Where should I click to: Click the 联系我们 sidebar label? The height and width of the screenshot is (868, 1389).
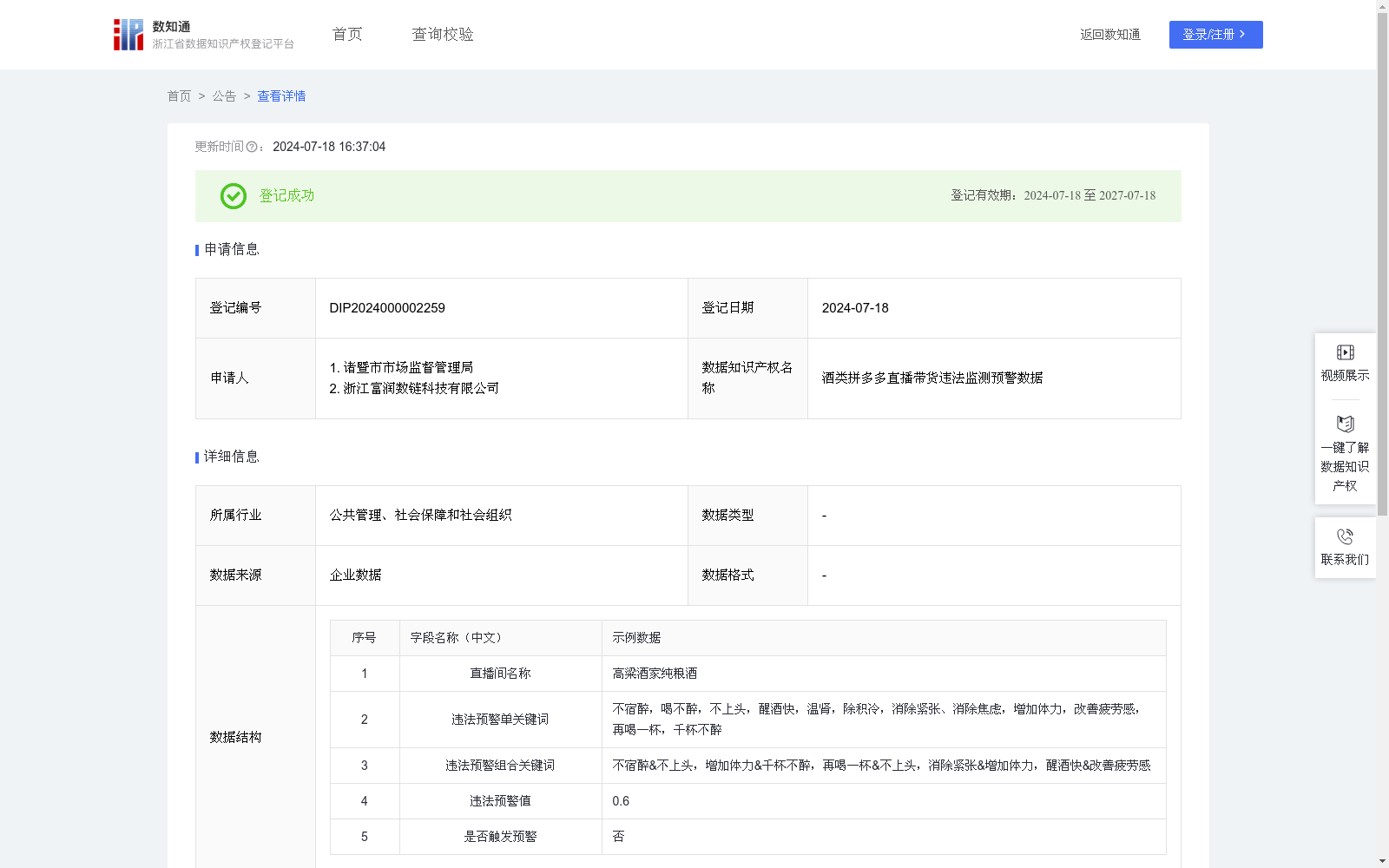click(x=1345, y=560)
